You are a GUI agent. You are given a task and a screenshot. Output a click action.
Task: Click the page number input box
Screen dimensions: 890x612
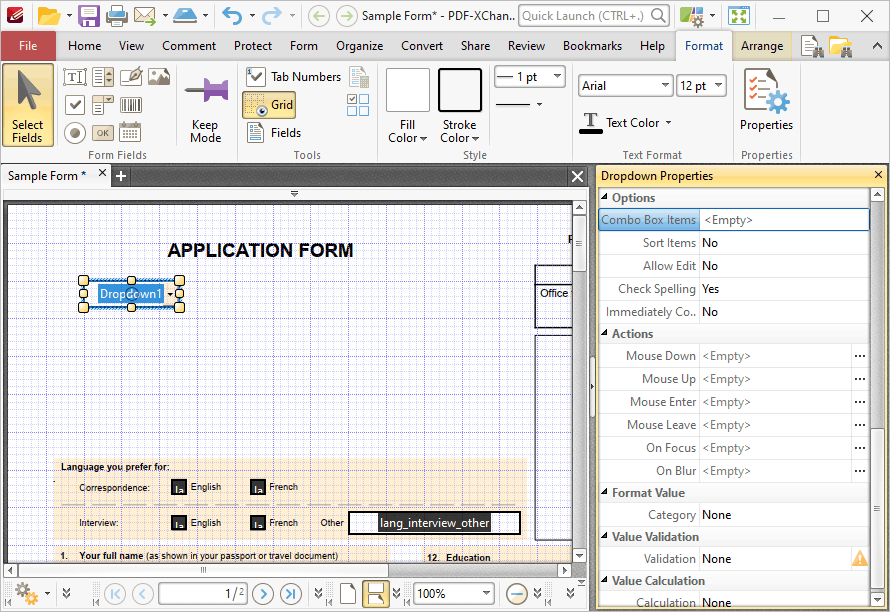click(x=203, y=594)
